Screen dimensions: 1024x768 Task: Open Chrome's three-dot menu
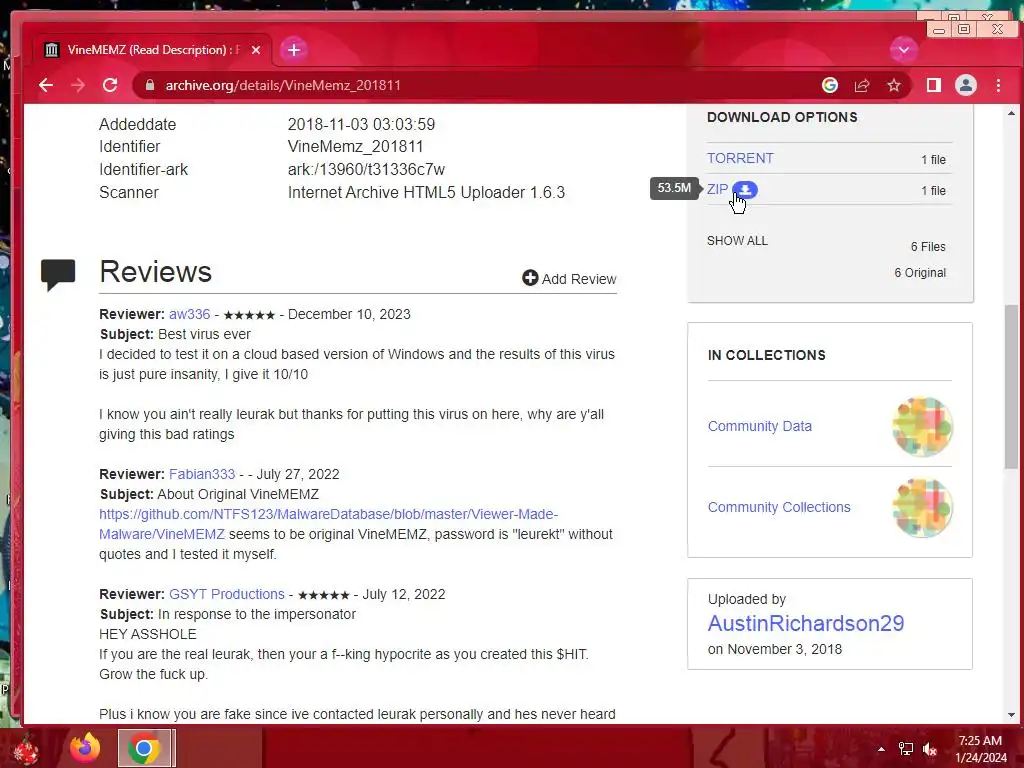coord(998,86)
